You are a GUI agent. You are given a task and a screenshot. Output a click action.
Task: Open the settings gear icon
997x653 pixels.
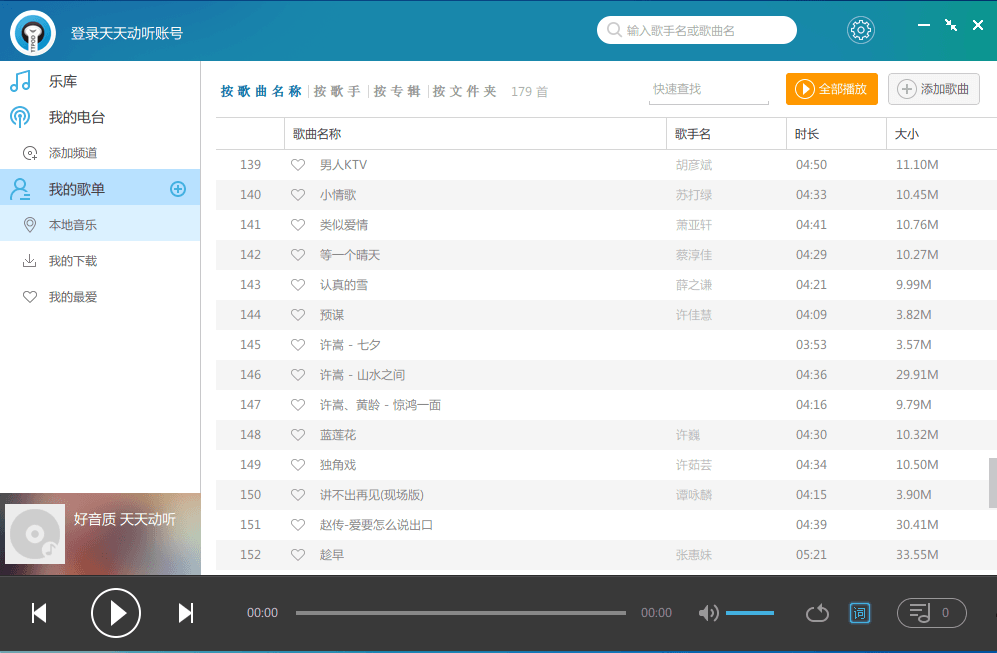[x=860, y=30]
